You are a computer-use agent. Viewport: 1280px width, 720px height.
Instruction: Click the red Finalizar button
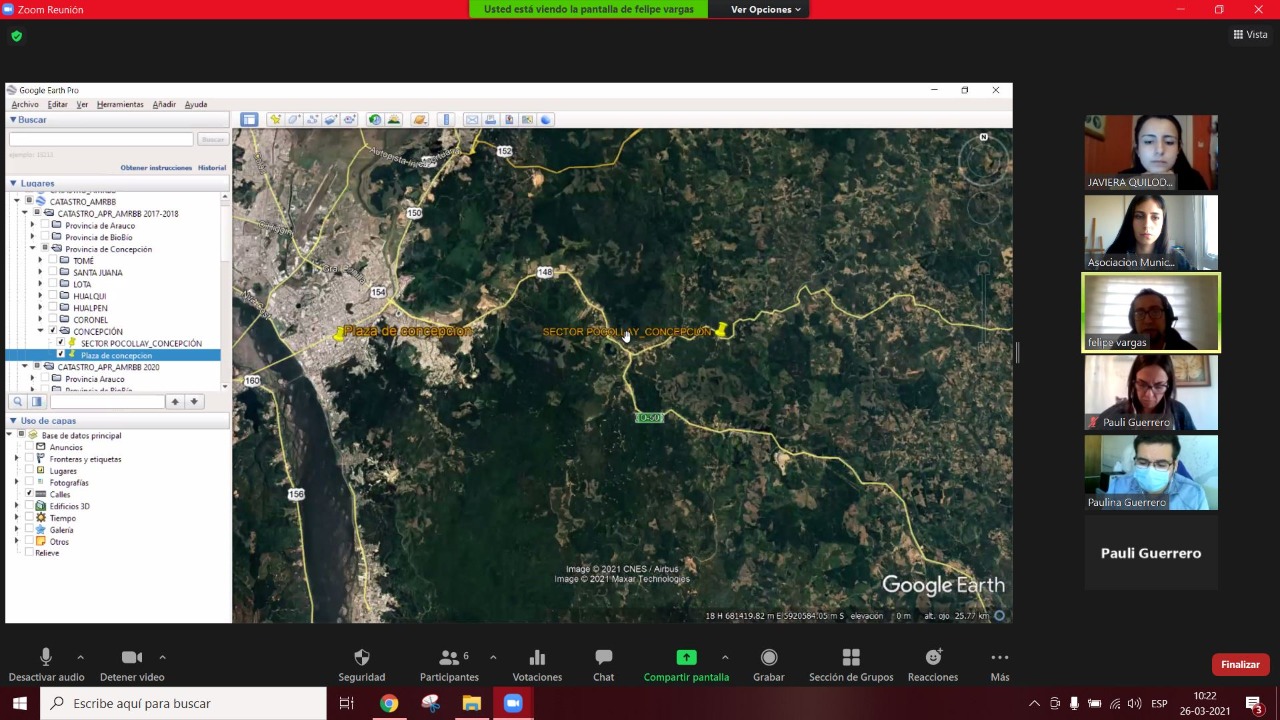[x=1240, y=665]
